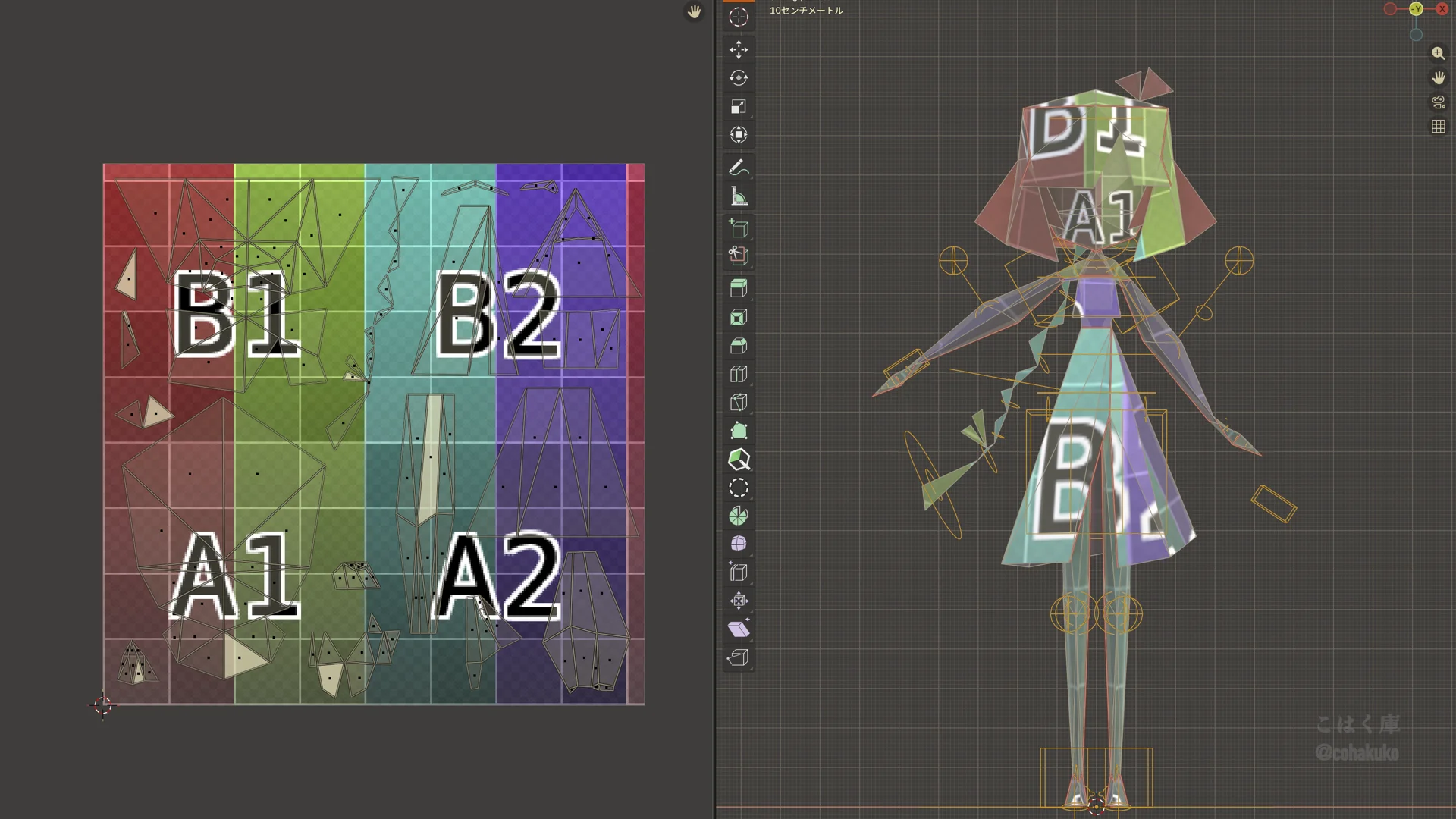Activate the Spin tool
The image size is (1456, 819).
tap(739, 516)
